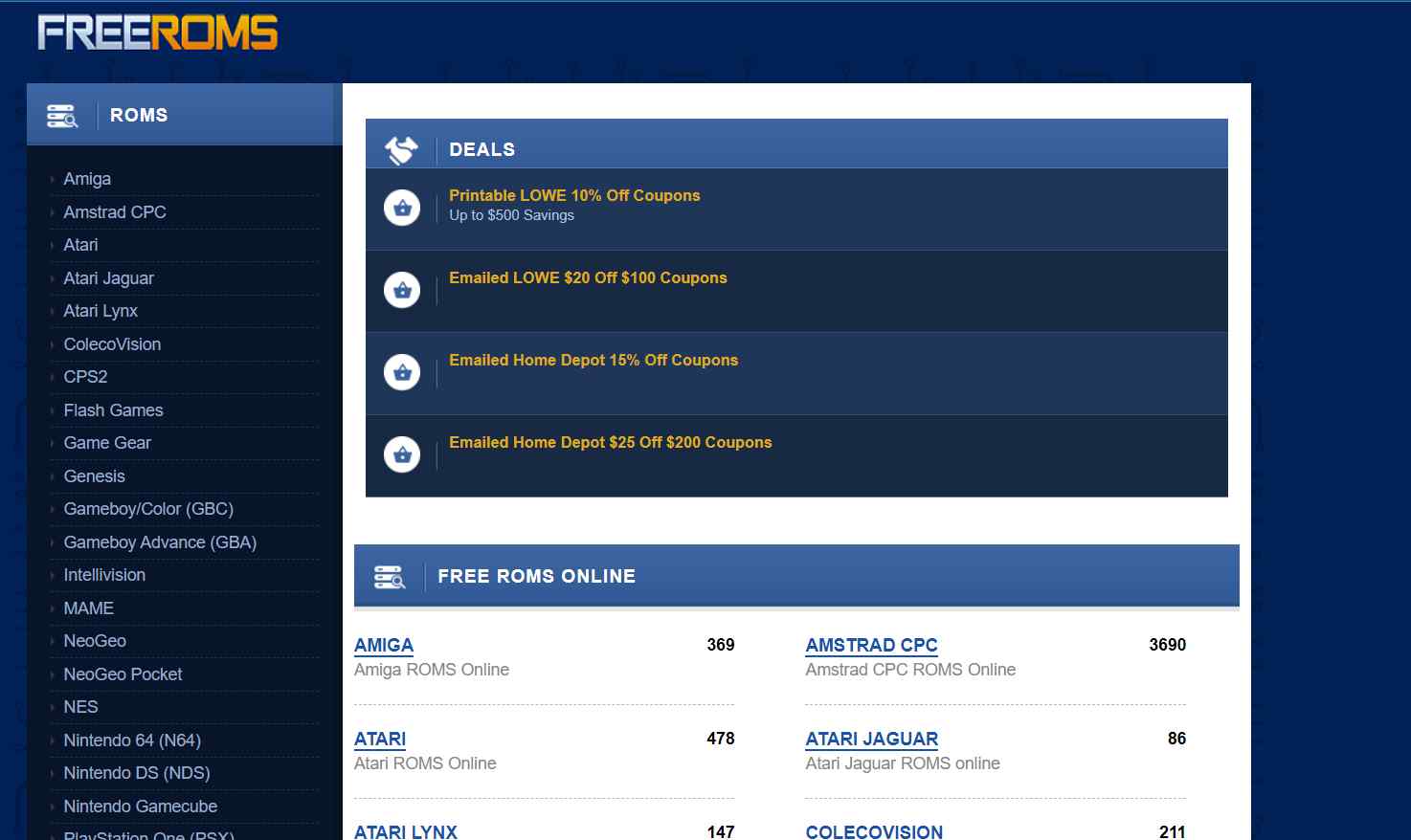Open Printable LOWE 10% Off Coupons deal
Viewport: 1411px width, 840px height.
coord(574,195)
